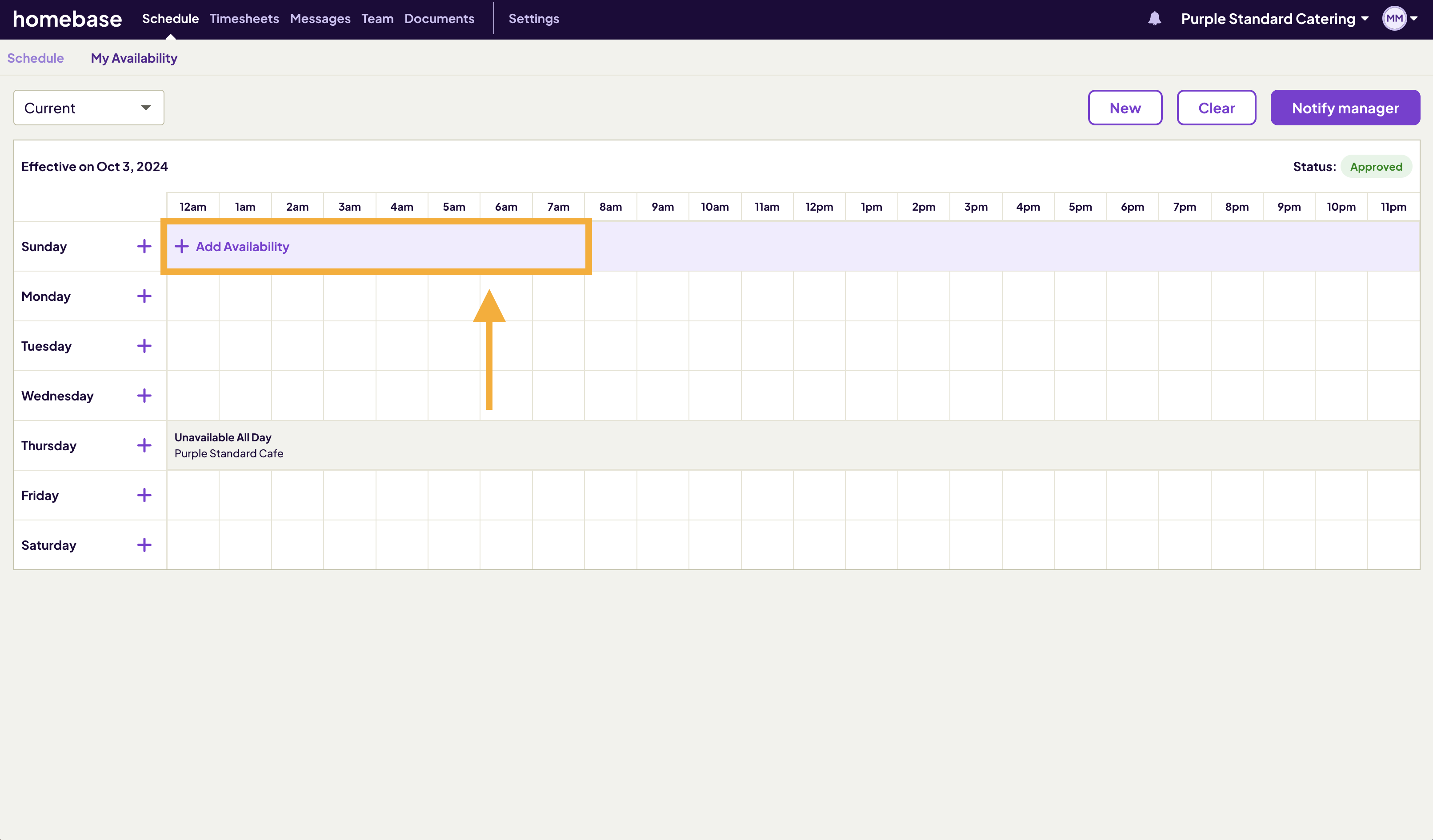Click the Effective on Oct 3, 2024 text
The height and width of the screenshot is (840, 1433).
(x=94, y=167)
